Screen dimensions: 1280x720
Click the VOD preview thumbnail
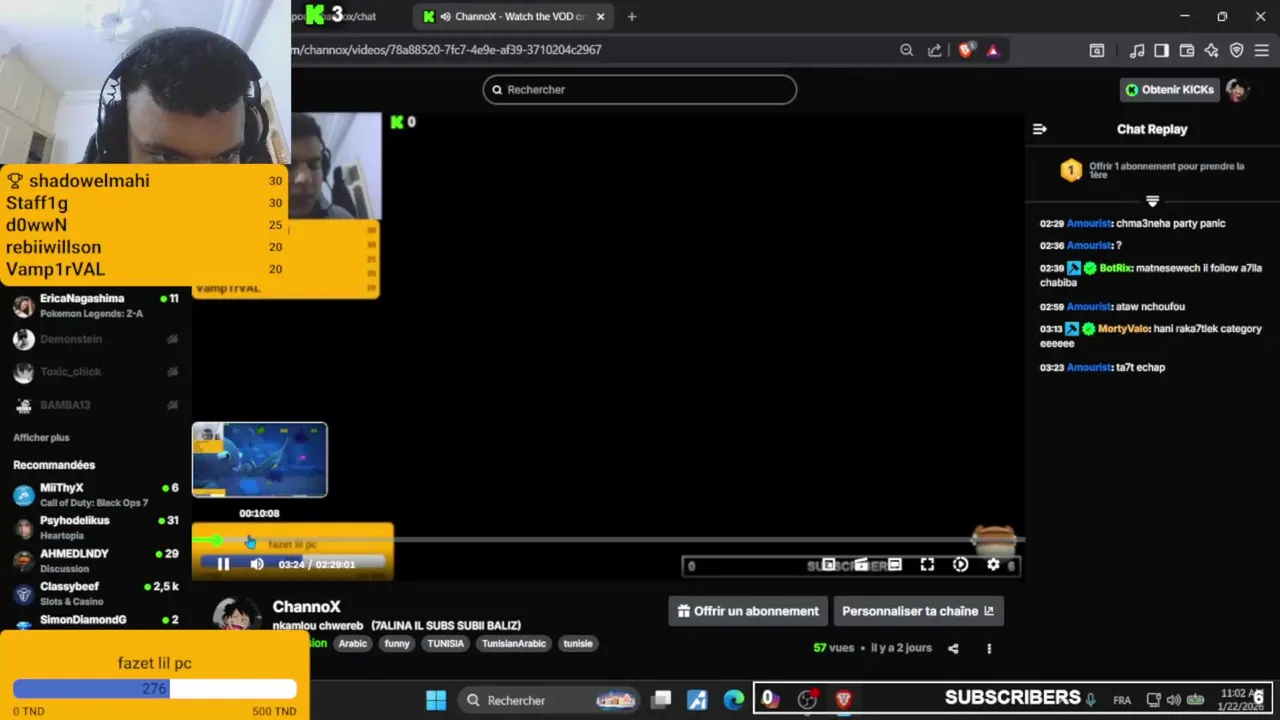point(259,460)
